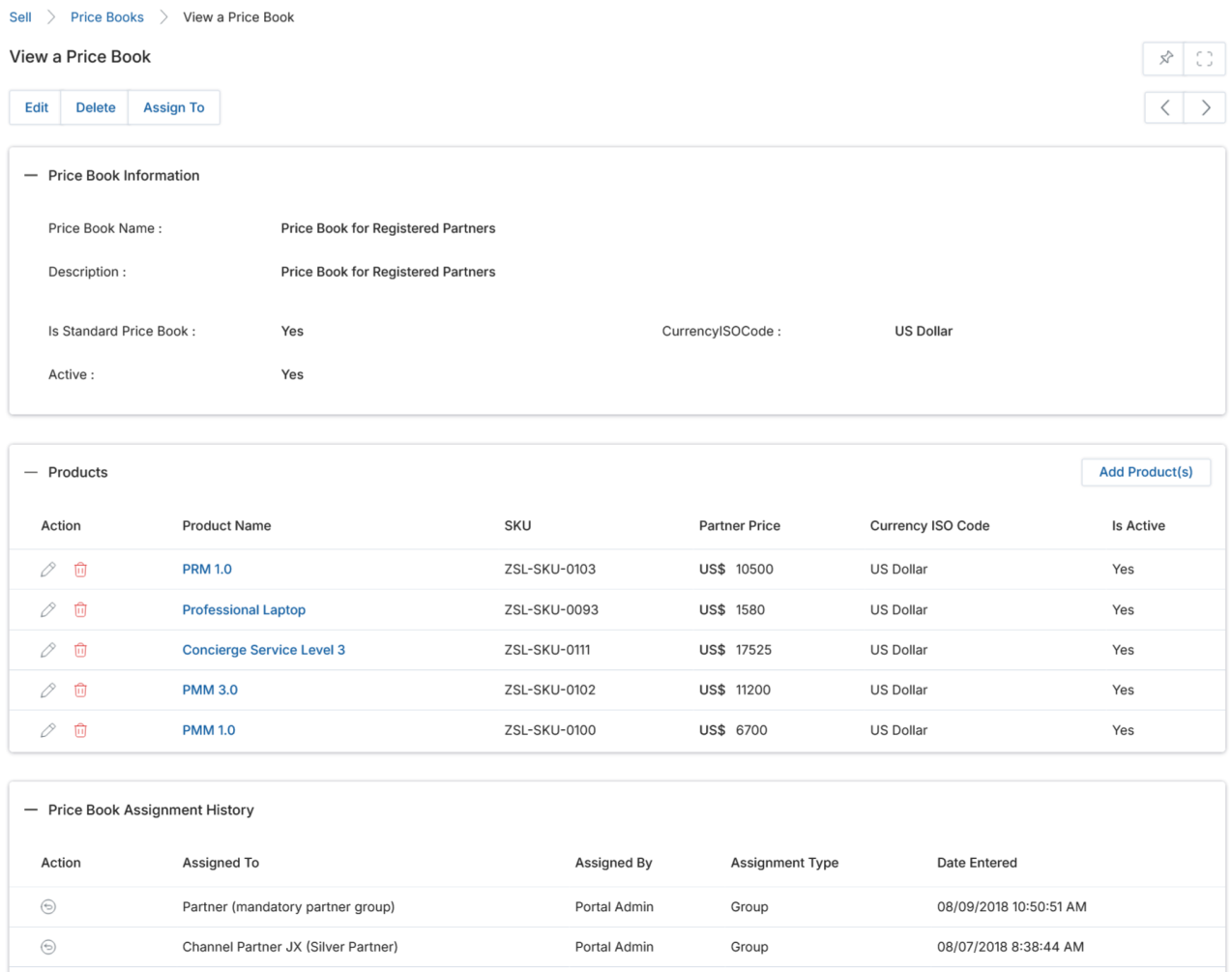Open the Assign To action
This screenshot has width=1232, height=972.
point(174,107)
